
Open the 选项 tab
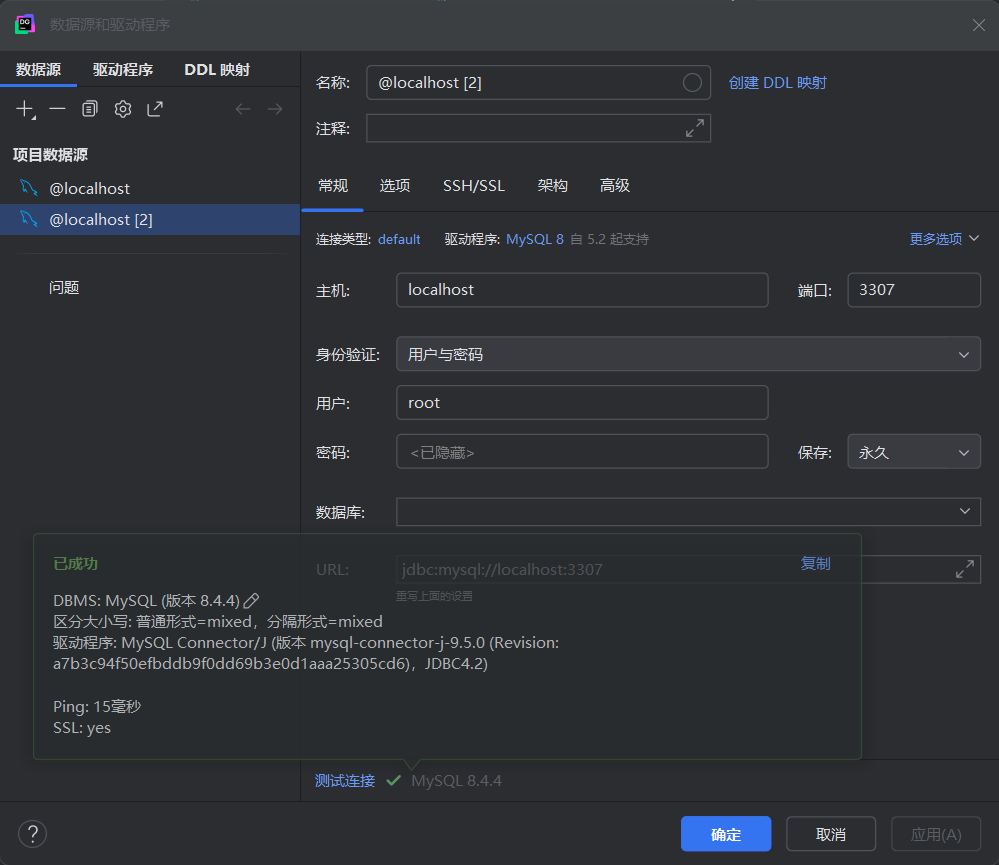(x=395, y=186)
